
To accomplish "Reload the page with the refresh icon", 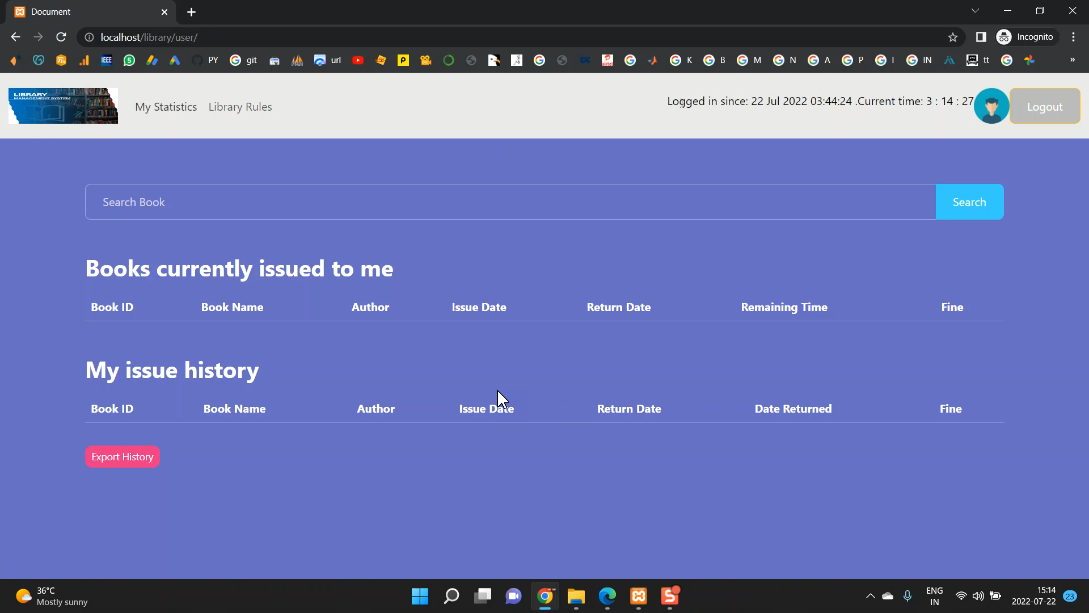I will point(61,37).
